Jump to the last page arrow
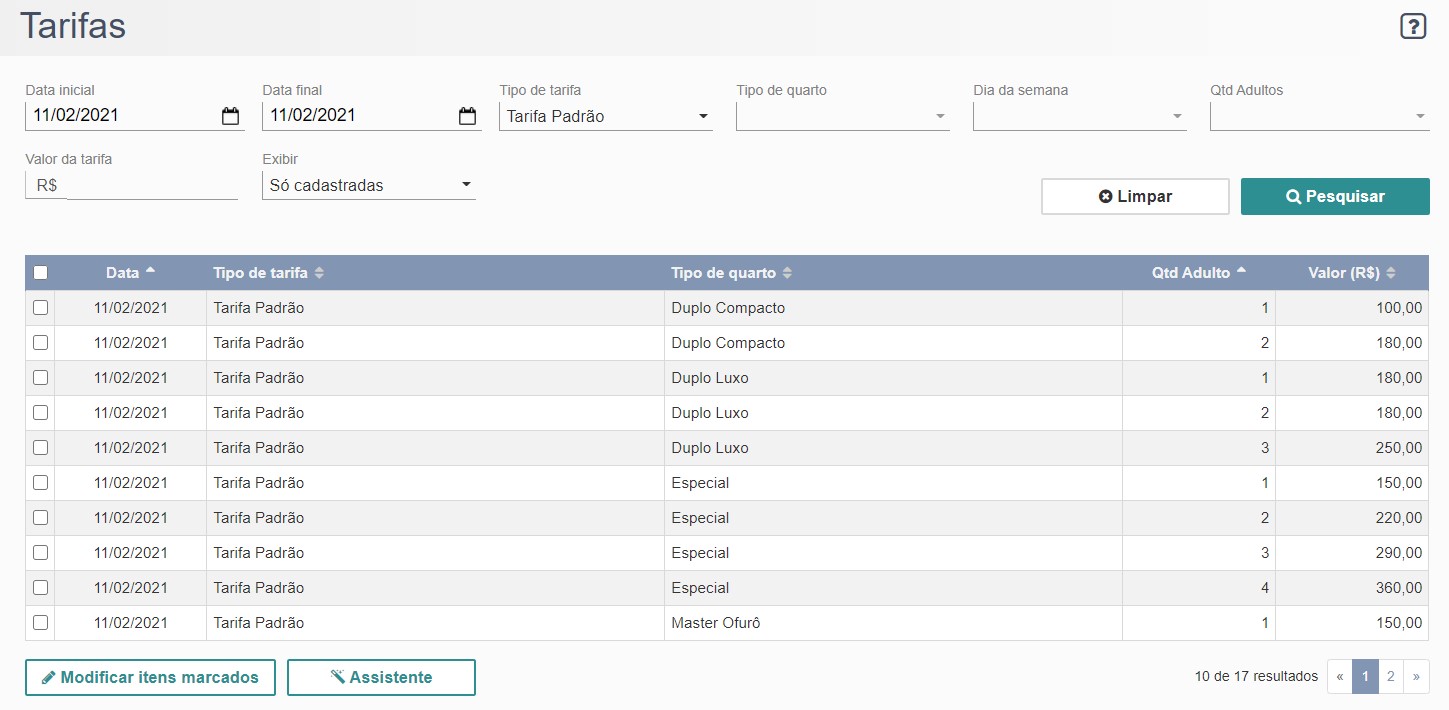This screenshot has width=1449, height=710. point(1416,677)
